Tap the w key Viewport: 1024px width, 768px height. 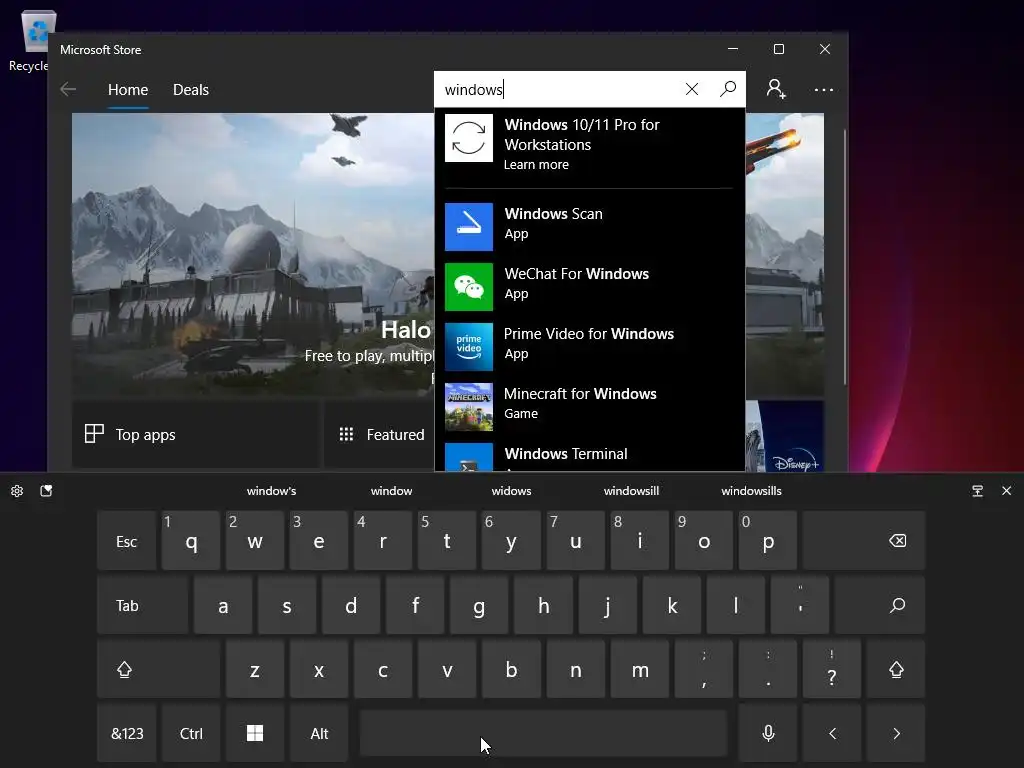(255, 541)
